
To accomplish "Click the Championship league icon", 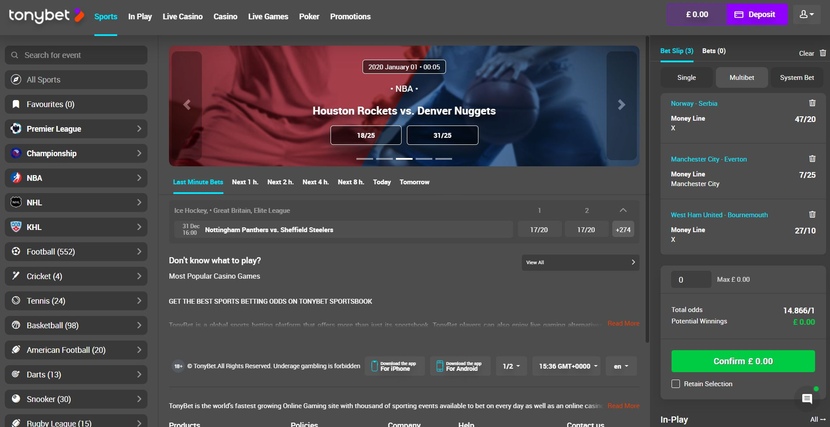I will click(x=16, y=153).
